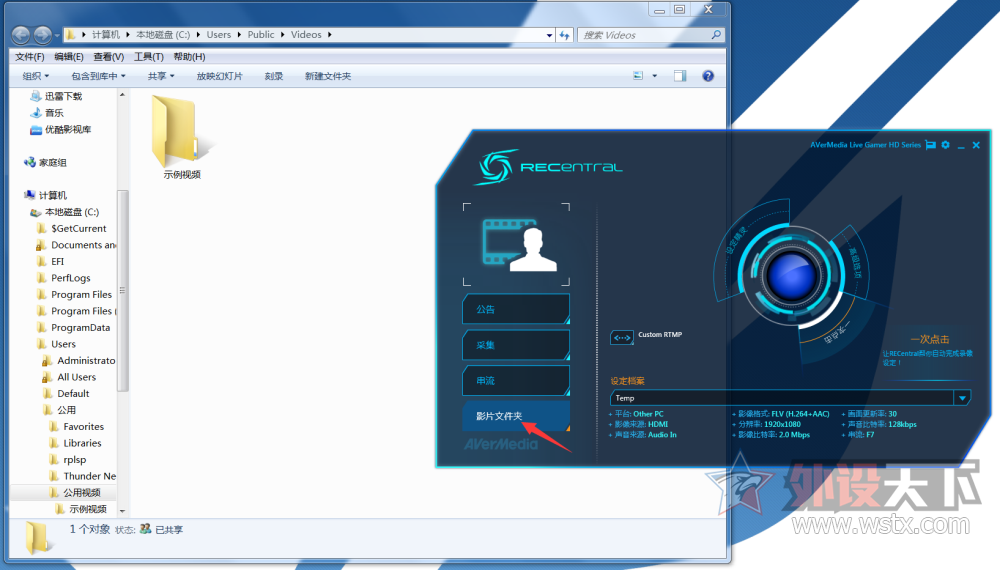The width and height of the screenshot is (1000, 570).
Task: Click the Explorer forward navigation arrow
Action: [x=43, y=34]
